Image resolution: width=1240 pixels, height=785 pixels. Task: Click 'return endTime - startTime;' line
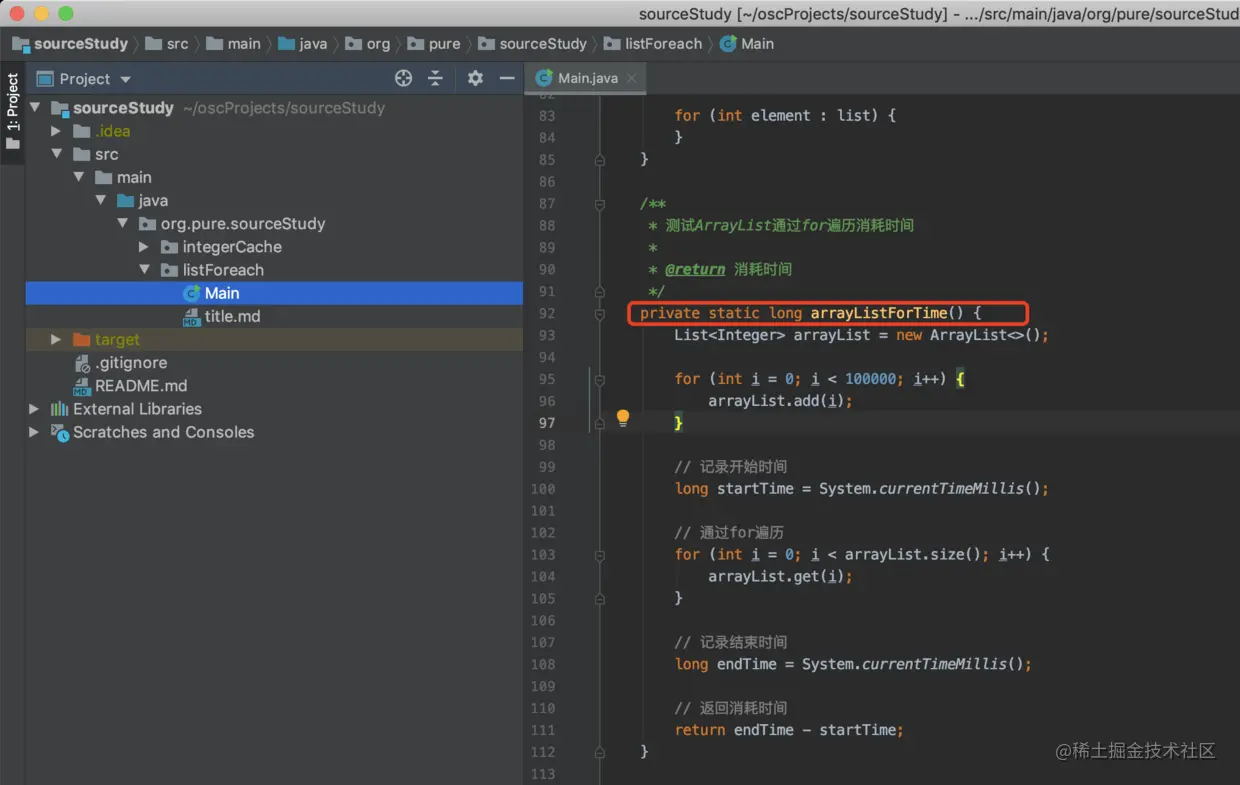pyautogui.click(x=789, y=730)
